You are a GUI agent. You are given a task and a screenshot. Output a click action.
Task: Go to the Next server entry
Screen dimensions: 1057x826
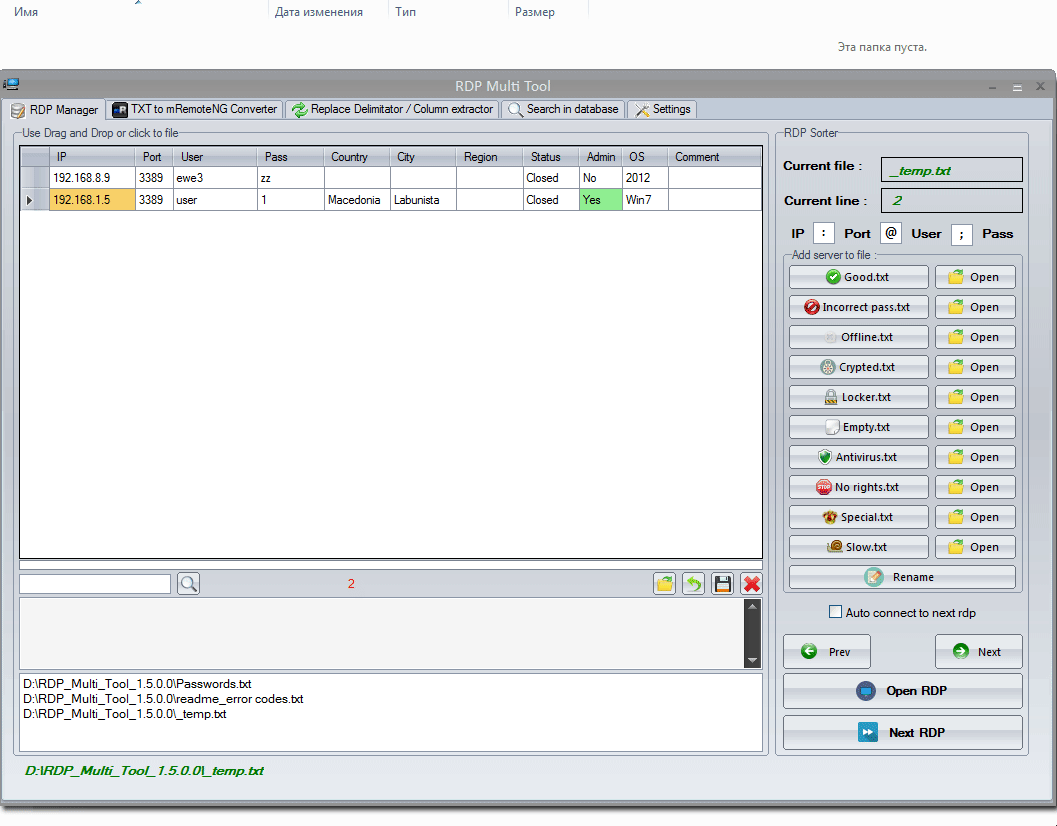pyautogui.click(x=978, y=652)
